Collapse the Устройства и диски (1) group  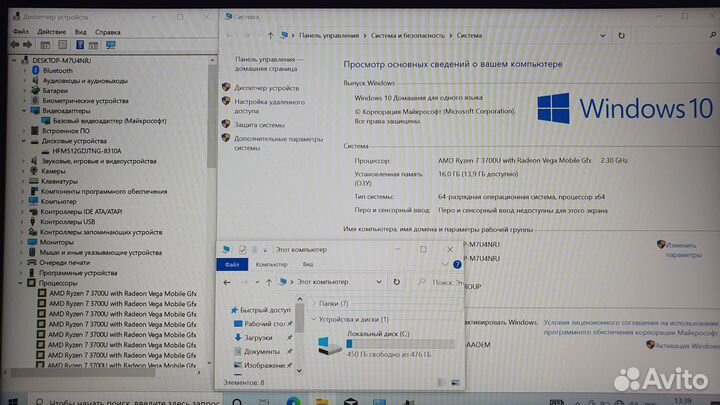click(314, 319)
